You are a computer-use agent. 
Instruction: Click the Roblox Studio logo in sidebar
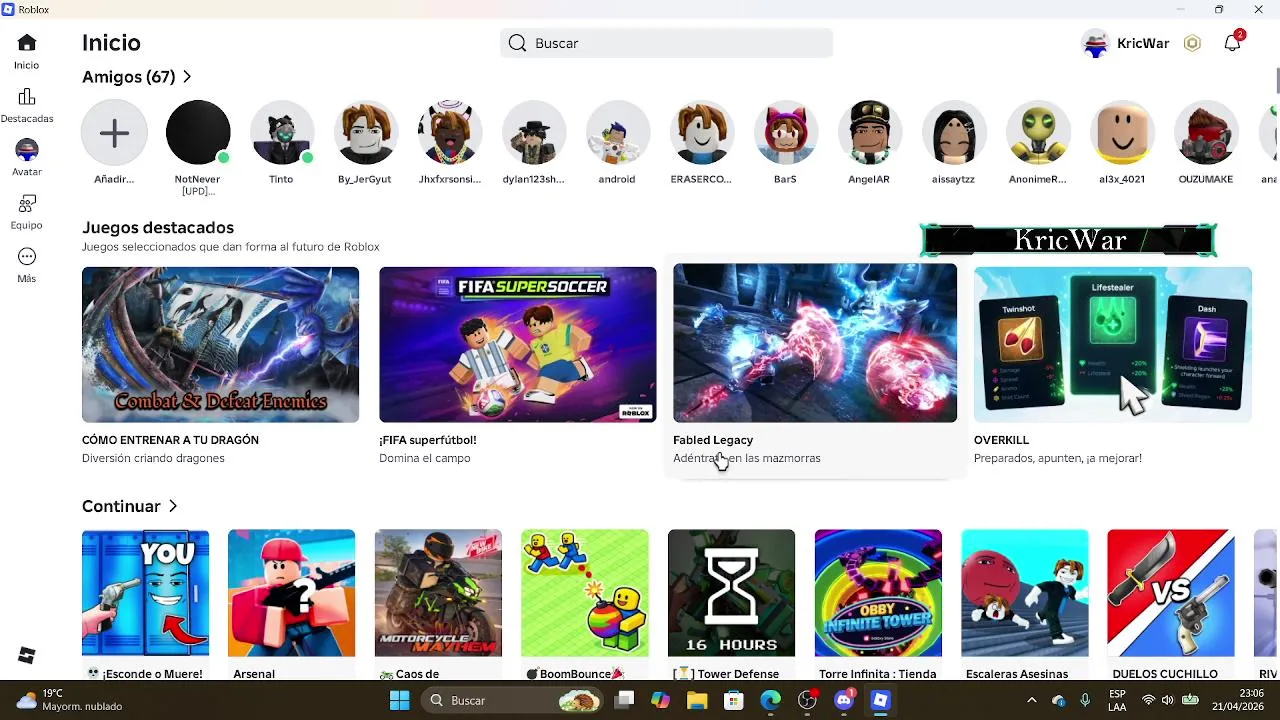(x=27, y=655)
